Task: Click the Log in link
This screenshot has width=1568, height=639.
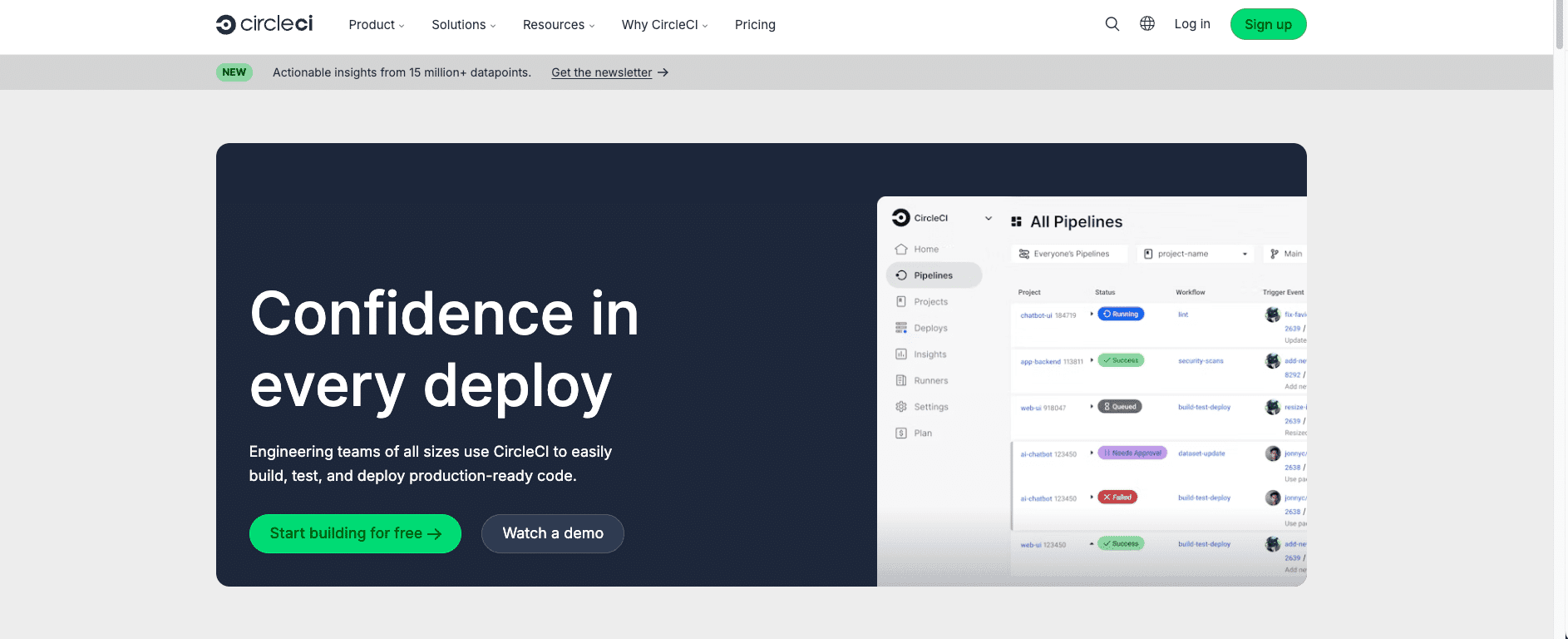Action: pyautogui.click(x=1192, y=24)
